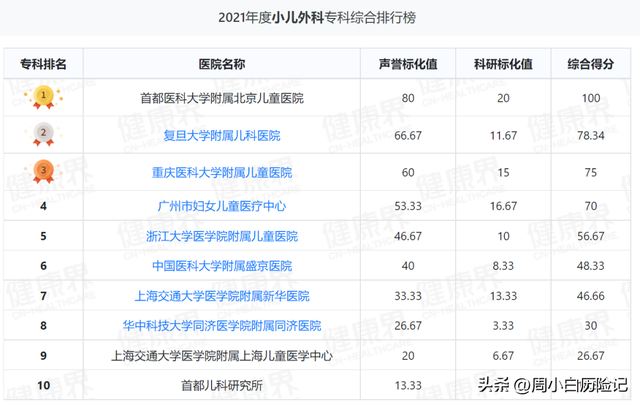Click reputation value 40 in Shengjing row

pyautogui.click(x=408, y=266)
